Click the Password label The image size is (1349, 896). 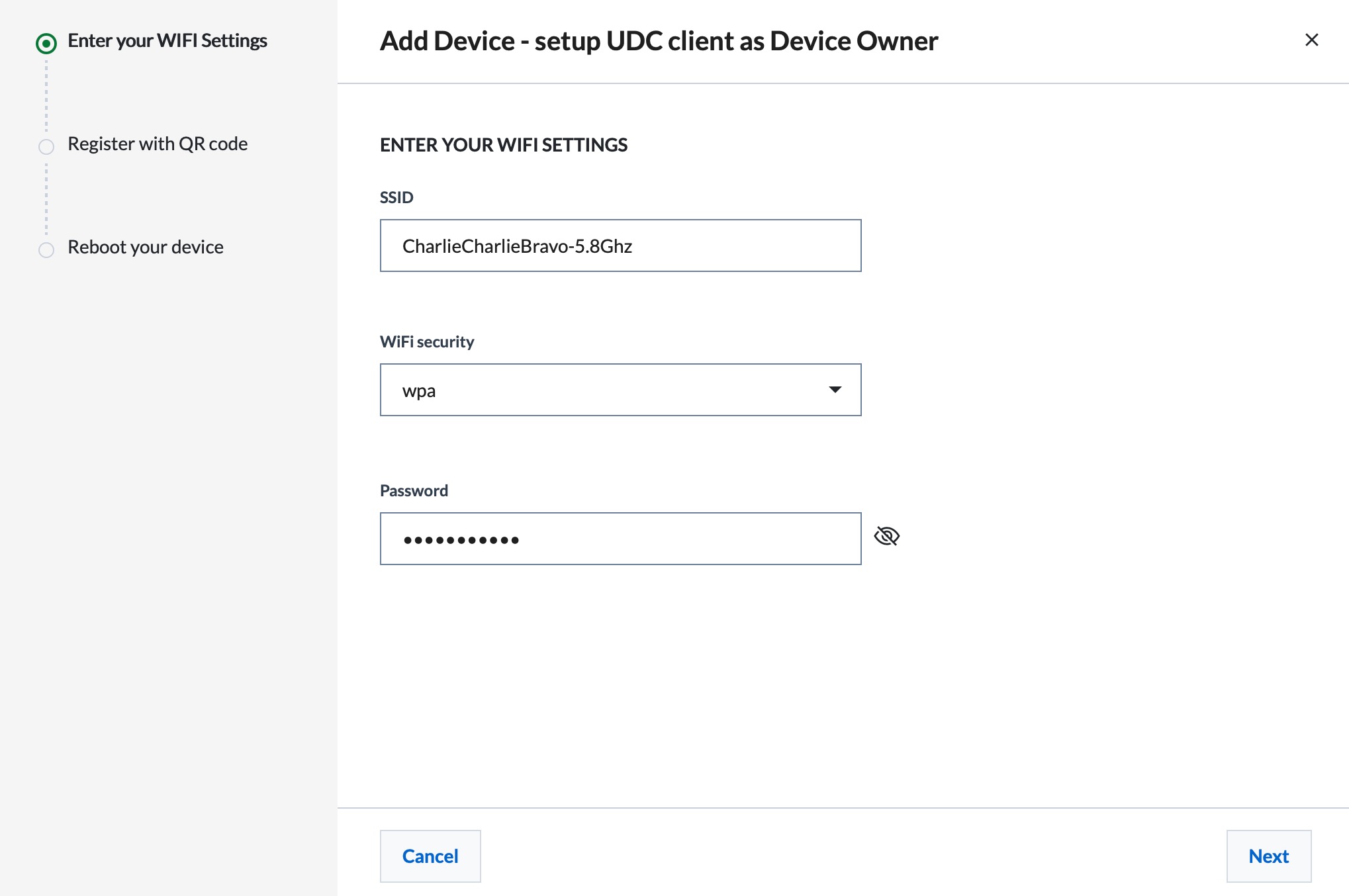414,490
